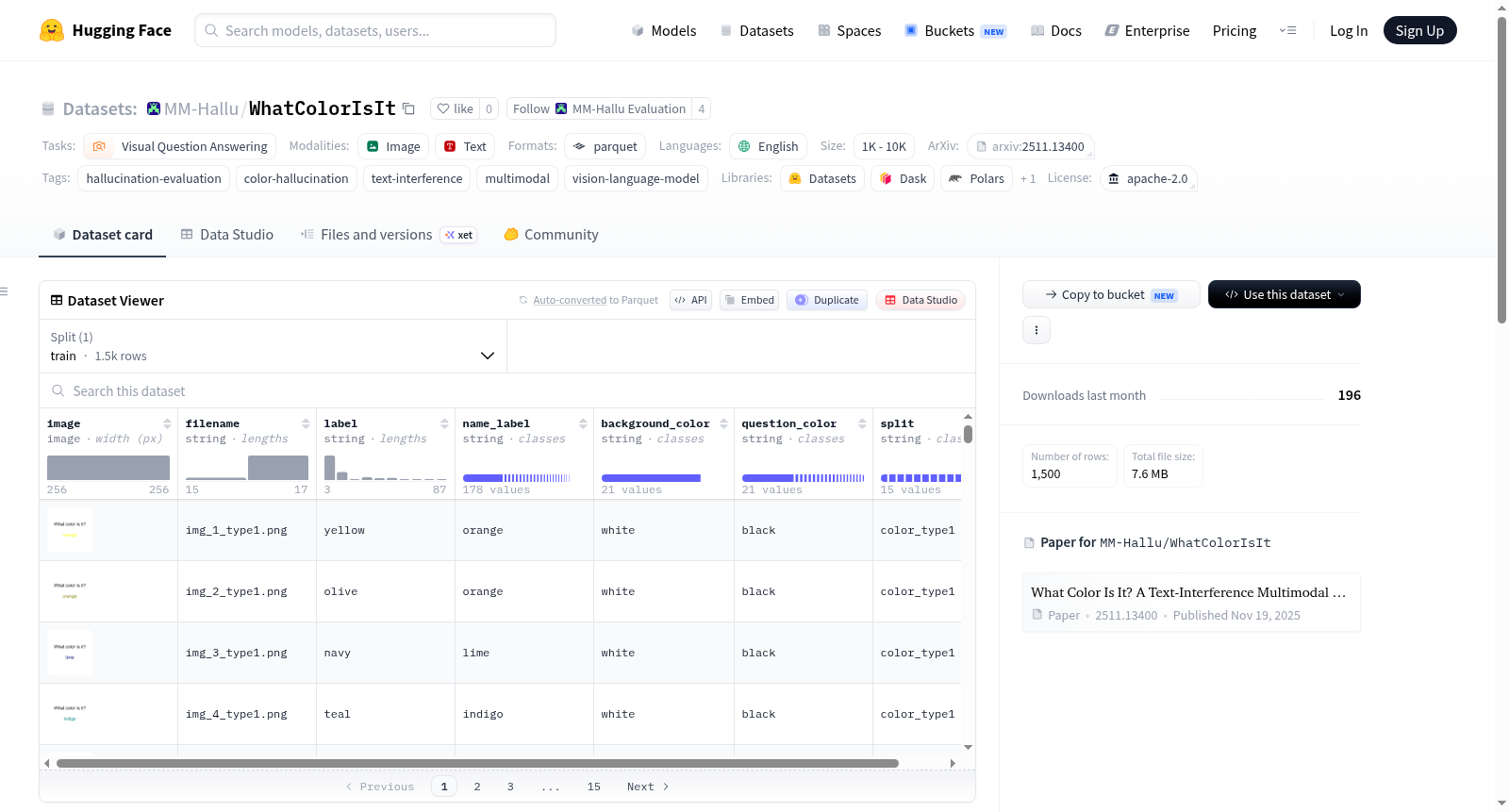The width and height of the screenshot is (1509, 812).
Task: Expand the +1 more libraries
Action: 1028,178
